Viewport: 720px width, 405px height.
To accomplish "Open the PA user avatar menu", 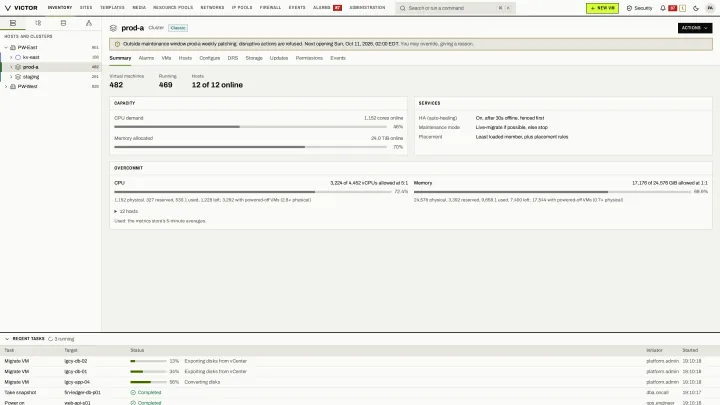I will click(710, 8).
